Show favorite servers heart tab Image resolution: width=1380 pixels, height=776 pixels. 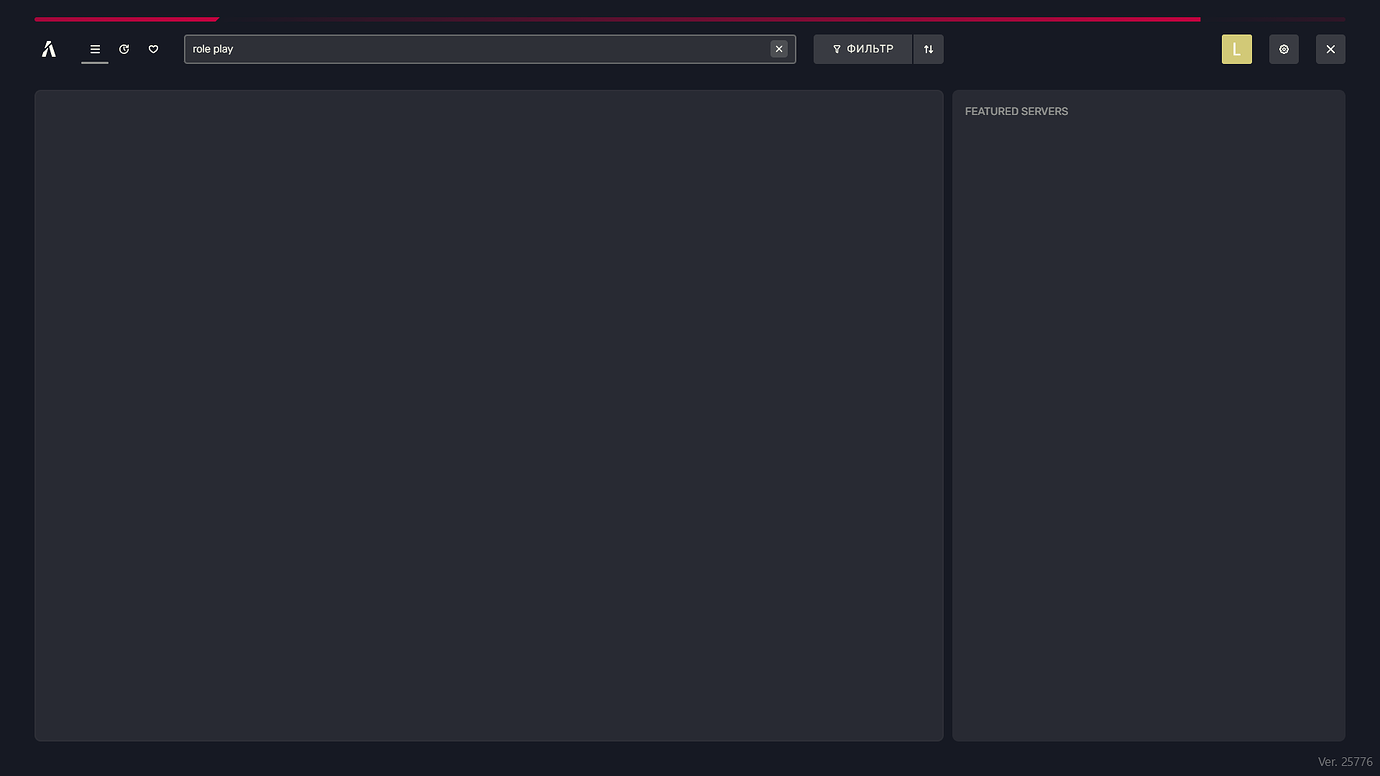[153, 49]
